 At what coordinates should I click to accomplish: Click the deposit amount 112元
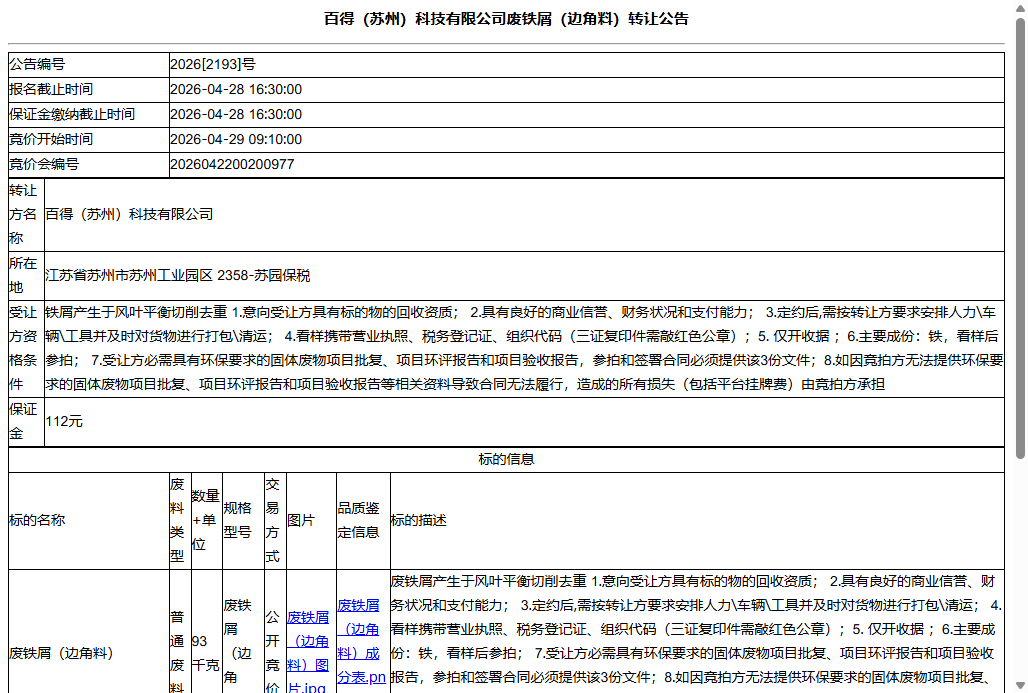point(64,422)
